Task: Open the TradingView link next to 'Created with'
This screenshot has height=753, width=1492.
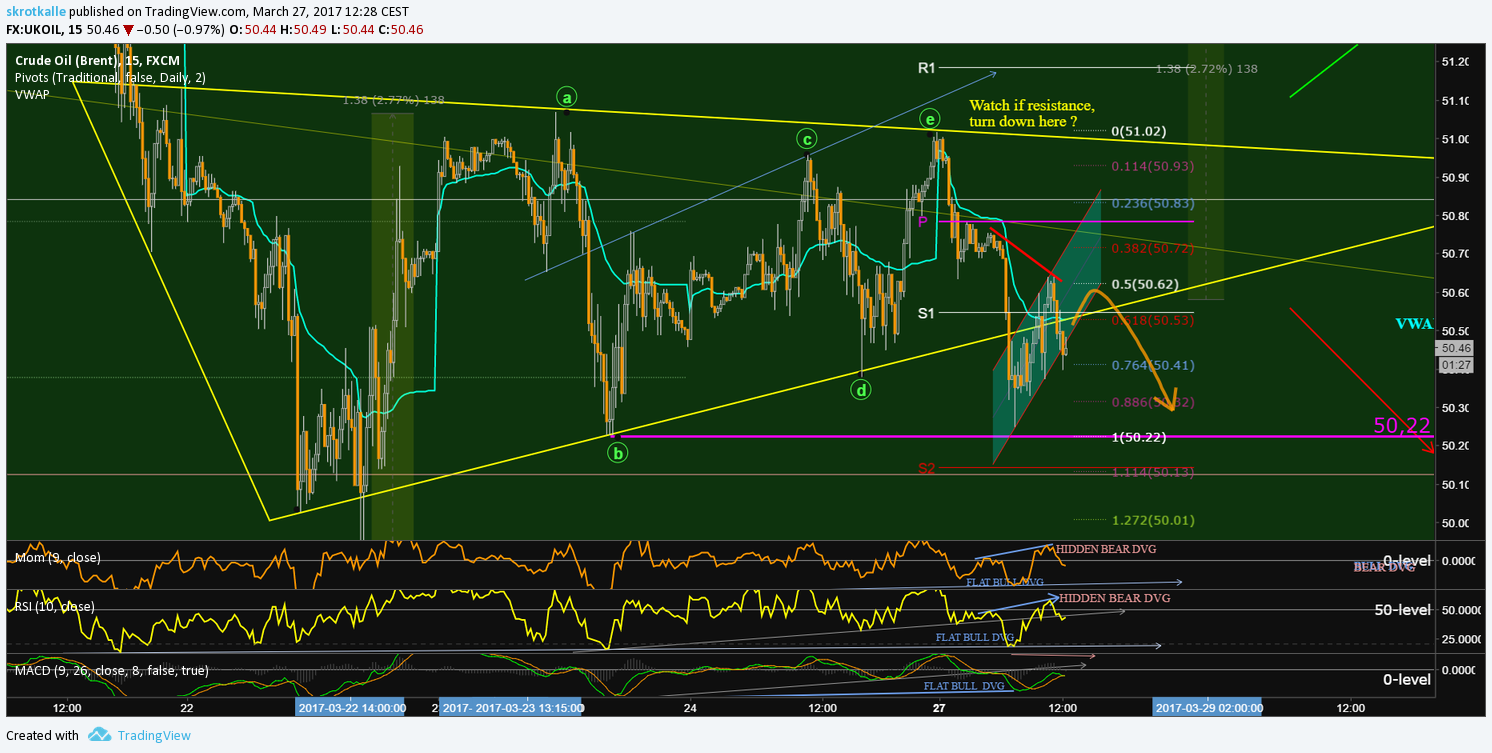Action: tap(153, 736)
